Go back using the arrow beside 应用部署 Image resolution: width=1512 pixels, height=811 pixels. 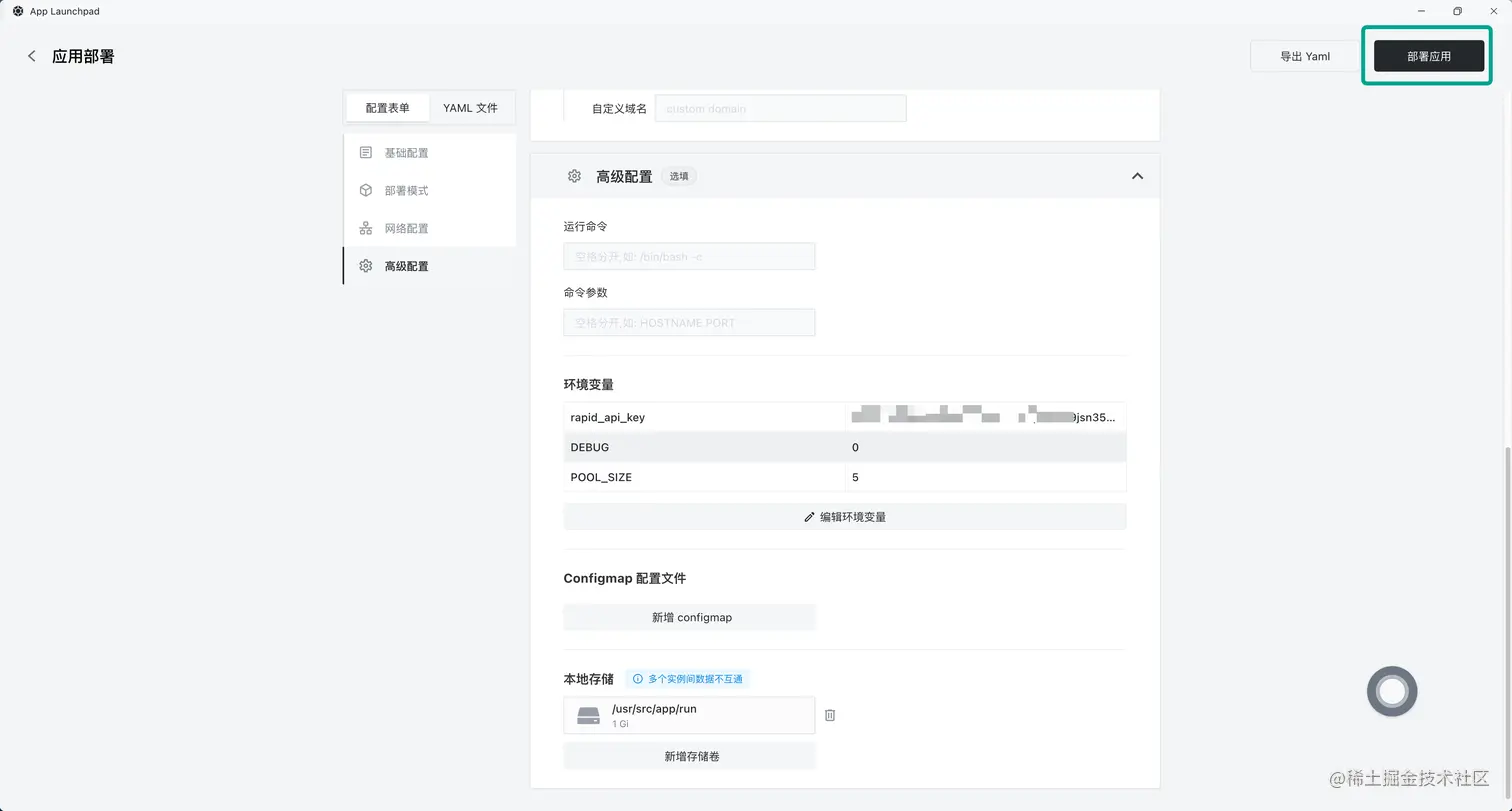(32, 56)
